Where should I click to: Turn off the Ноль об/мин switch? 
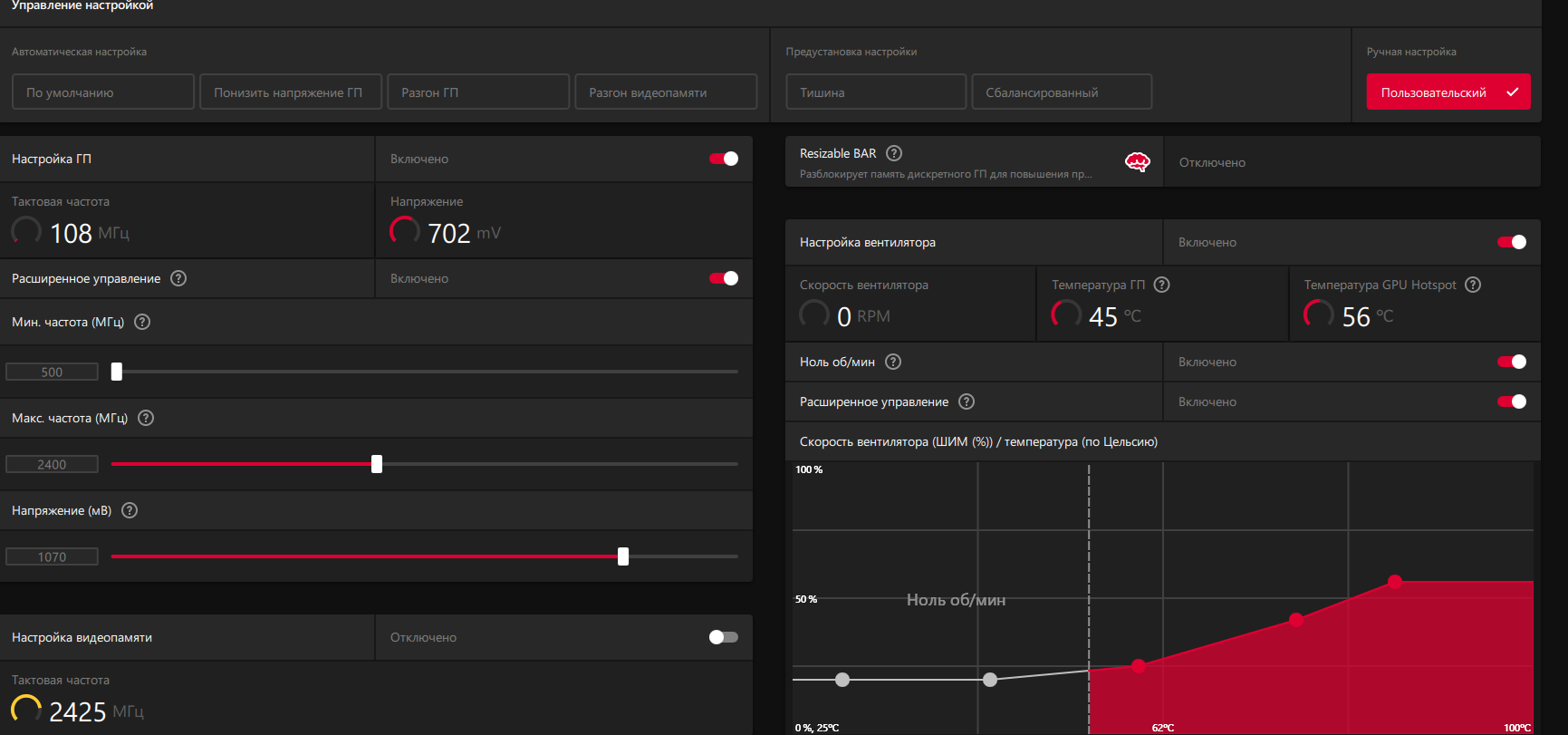coord(1512,362)
